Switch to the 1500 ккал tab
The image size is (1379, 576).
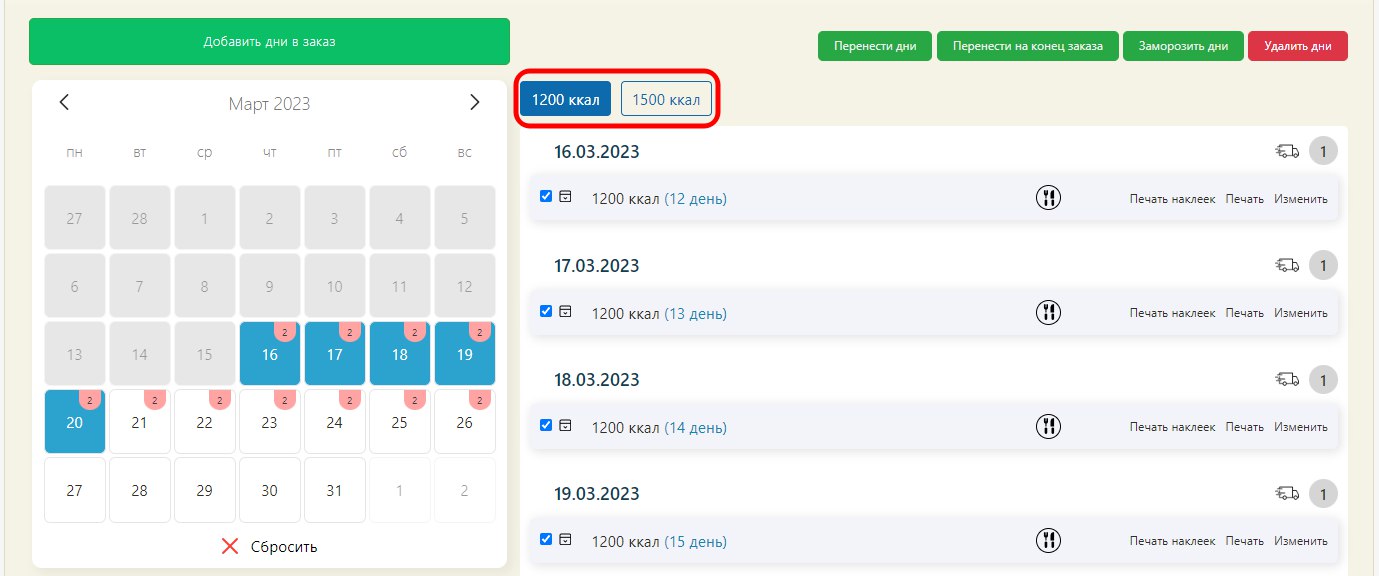coord(666,99)
